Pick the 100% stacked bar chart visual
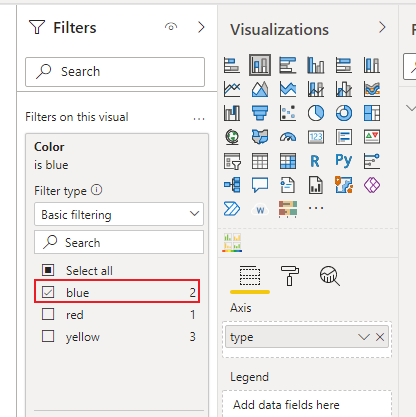 coord(344,65)
